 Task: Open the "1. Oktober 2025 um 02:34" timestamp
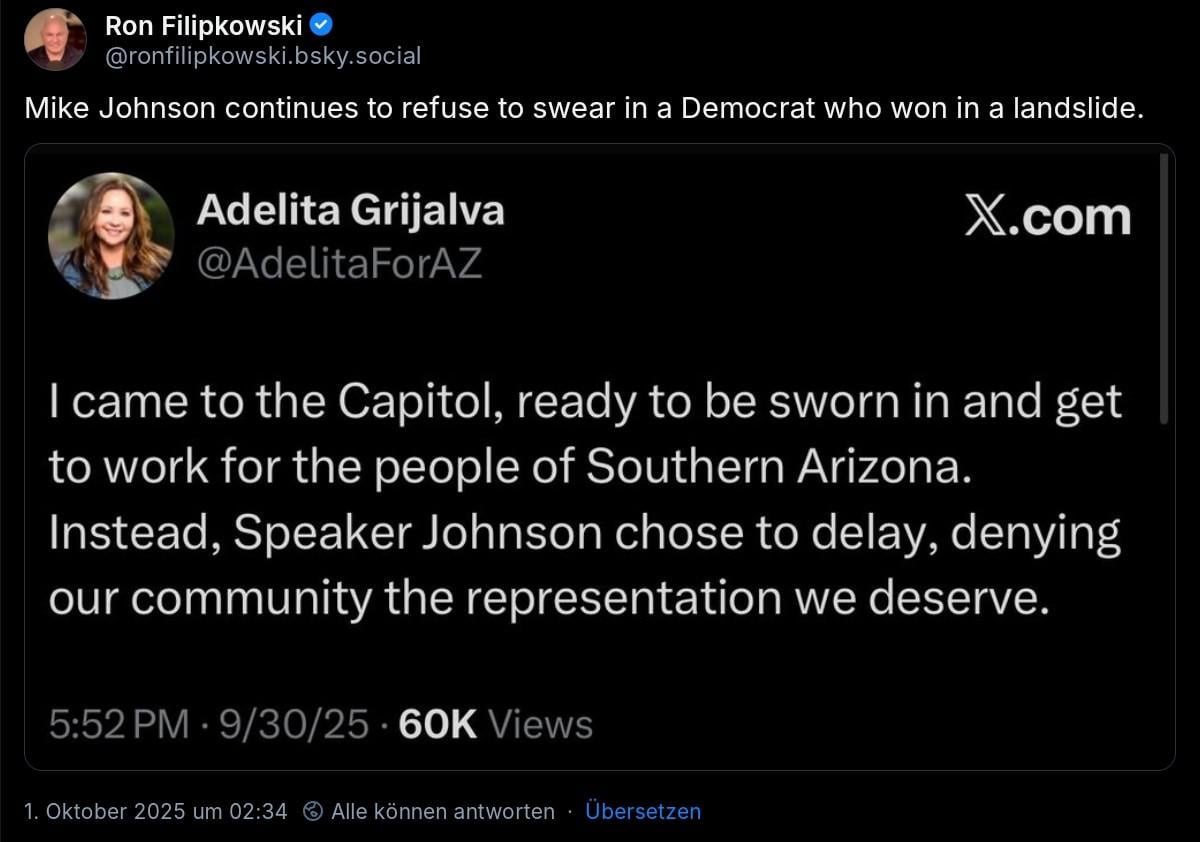point(155,811)
